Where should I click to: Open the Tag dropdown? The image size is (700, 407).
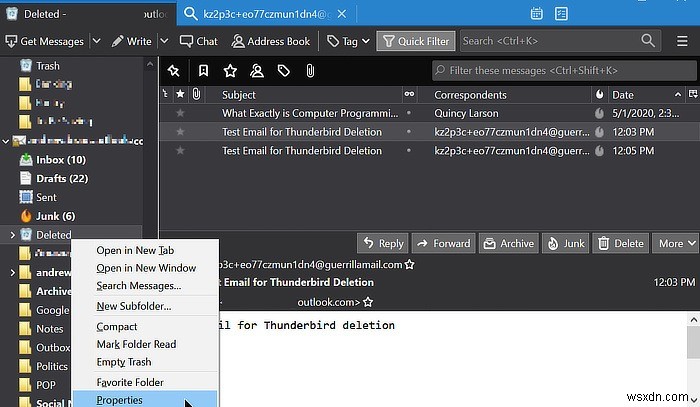tap(348, 41)
